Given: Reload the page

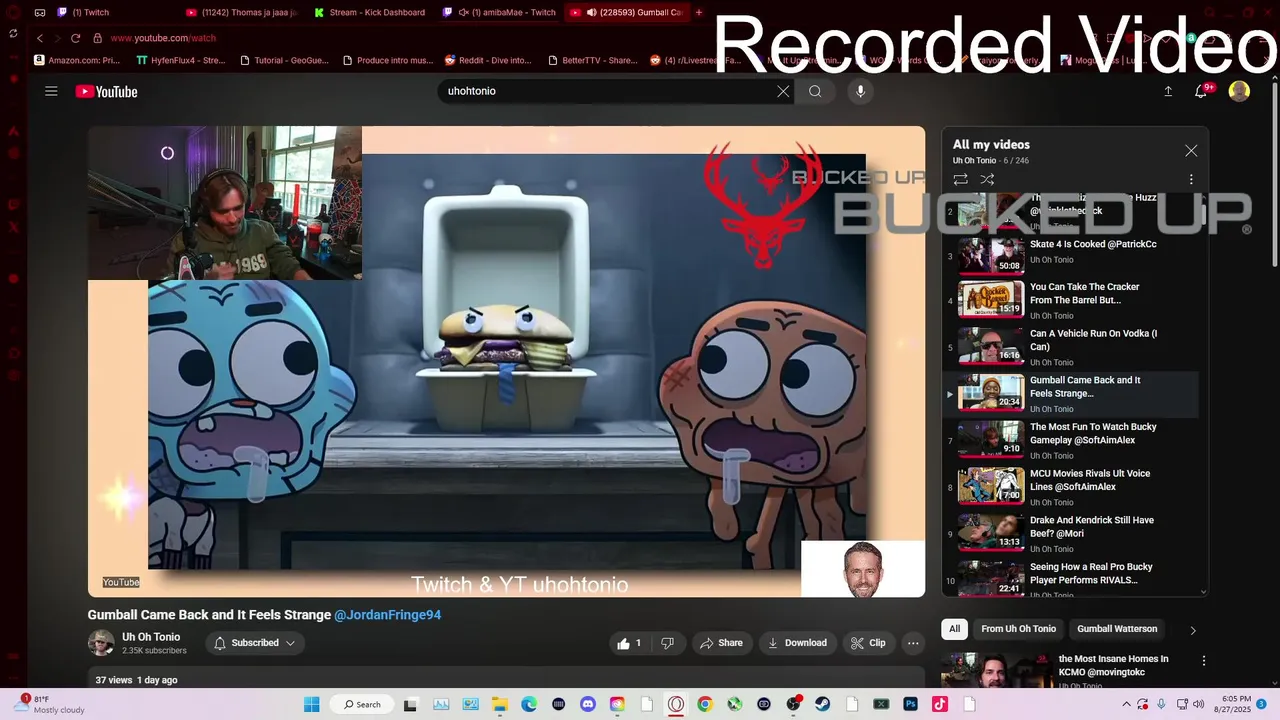Looking at the screenshot, I should [x=75, y=38].
